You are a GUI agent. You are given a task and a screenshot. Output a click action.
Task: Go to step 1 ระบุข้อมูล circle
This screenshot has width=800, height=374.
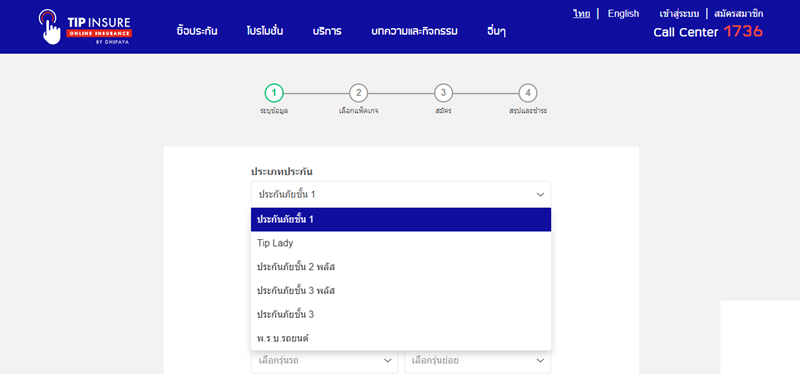(x=274, y=93)
